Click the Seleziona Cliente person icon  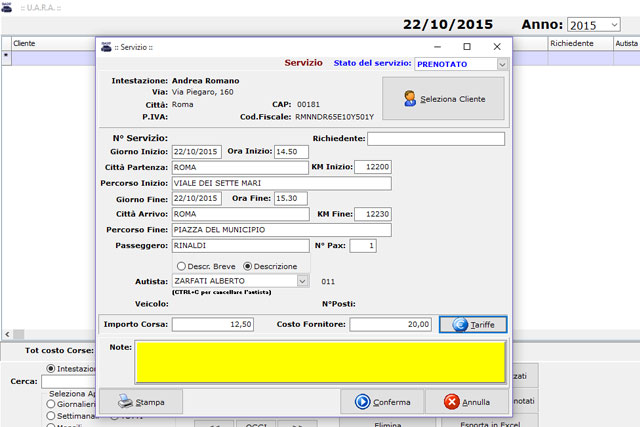tap(410, 98)
